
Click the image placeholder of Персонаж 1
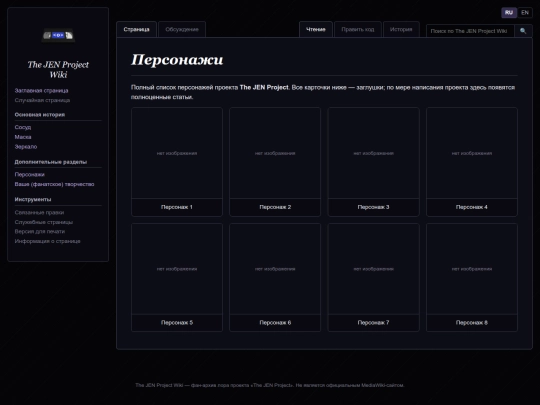point(177,153)
